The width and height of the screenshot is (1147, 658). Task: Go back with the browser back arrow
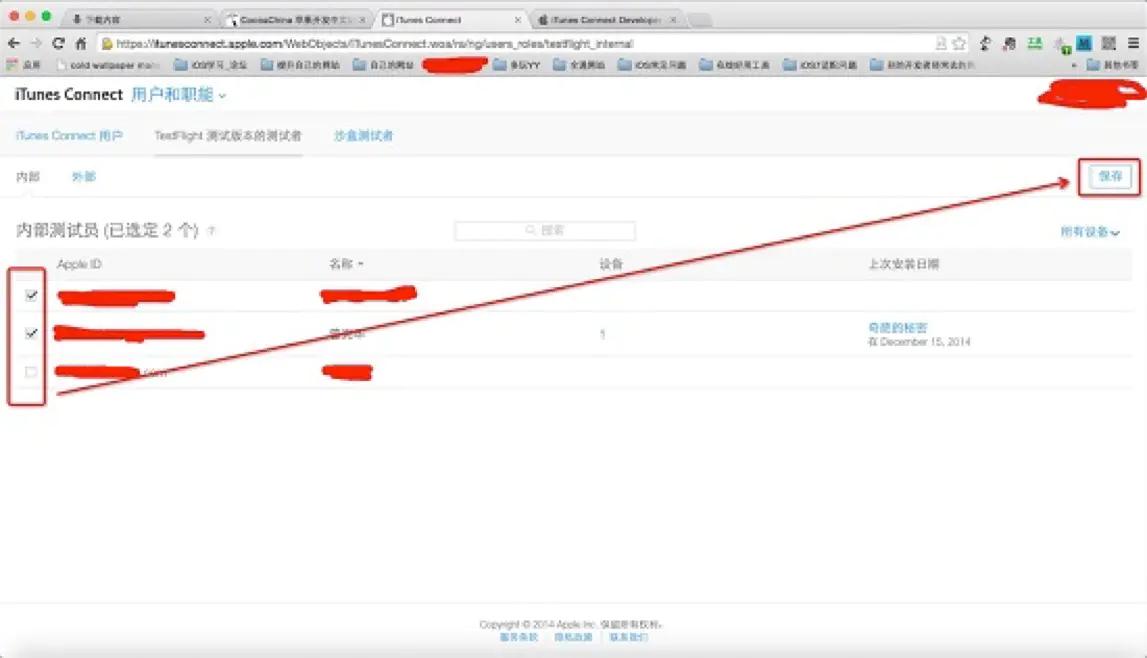point(13,44)
